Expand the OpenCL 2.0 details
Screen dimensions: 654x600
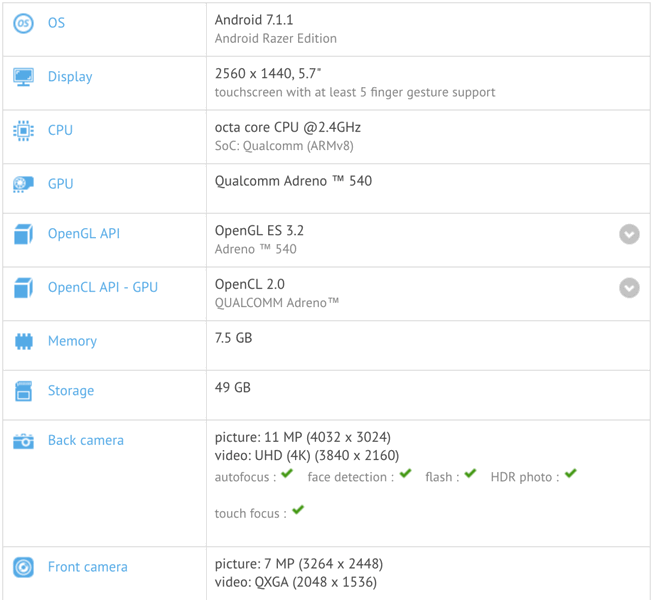(x=629, y=288)
